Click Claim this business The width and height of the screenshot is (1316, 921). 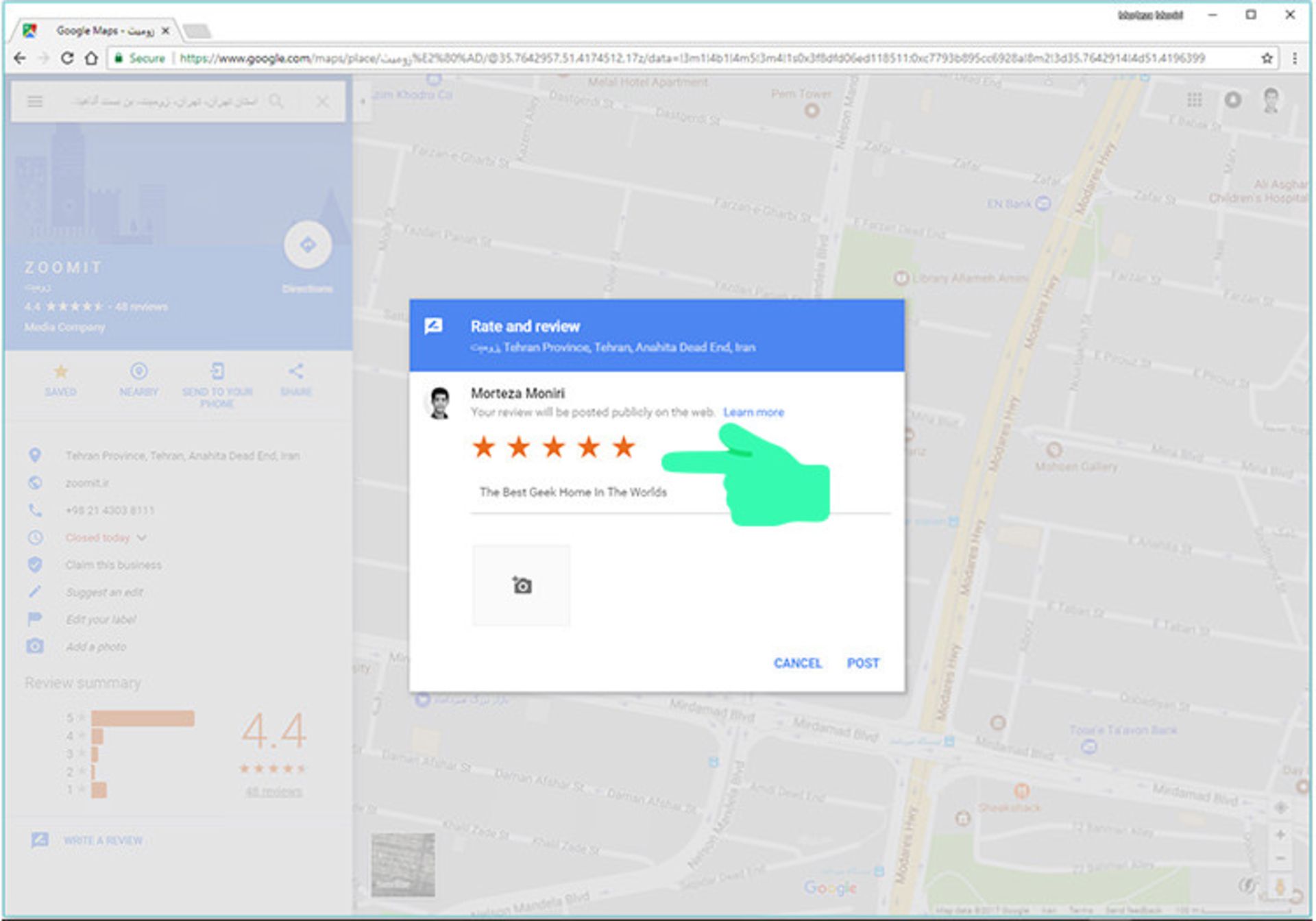pos(114,565)
